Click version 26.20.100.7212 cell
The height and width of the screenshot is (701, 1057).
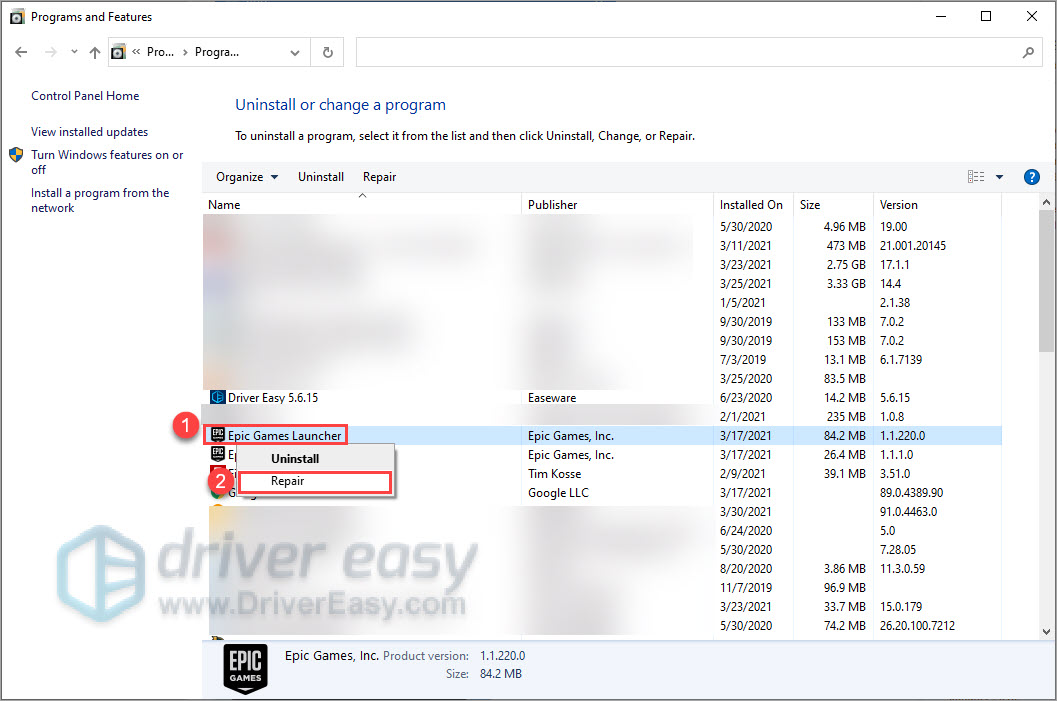point(917,626)
